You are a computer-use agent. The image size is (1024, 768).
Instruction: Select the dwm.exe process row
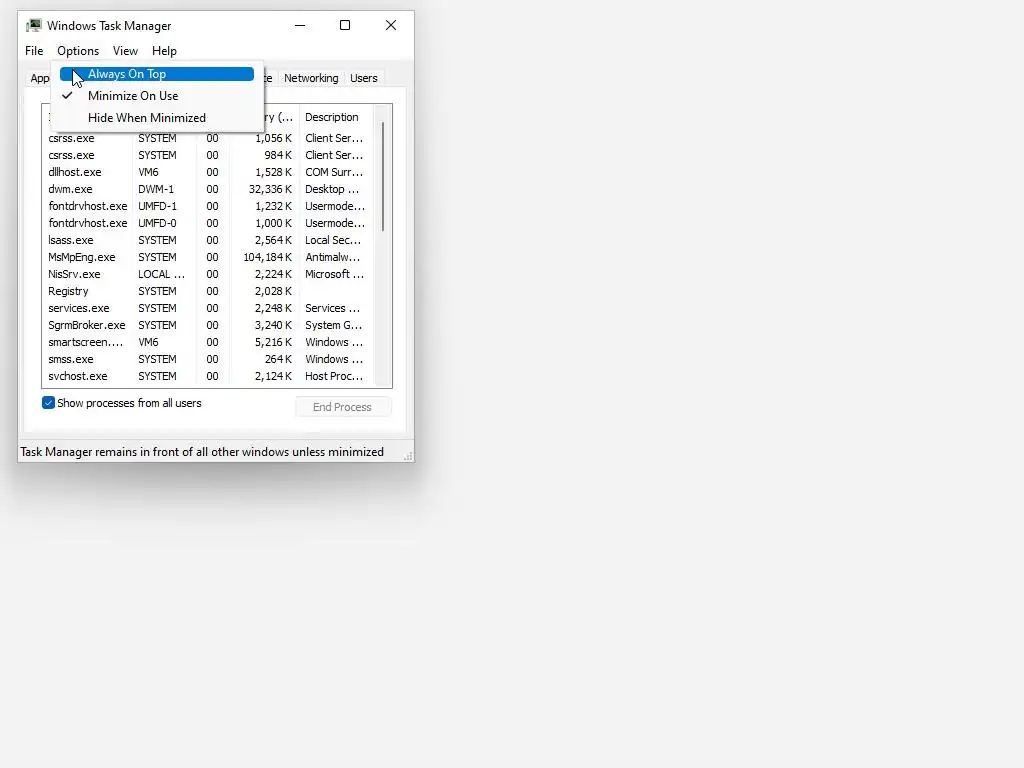pyautogui.click(x=209, y=189)
